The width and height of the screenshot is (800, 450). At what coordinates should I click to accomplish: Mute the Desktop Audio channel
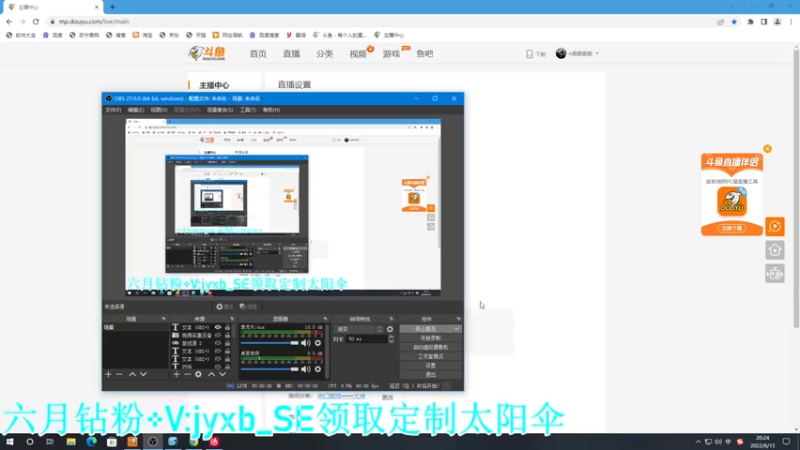(x=306, y=369)
